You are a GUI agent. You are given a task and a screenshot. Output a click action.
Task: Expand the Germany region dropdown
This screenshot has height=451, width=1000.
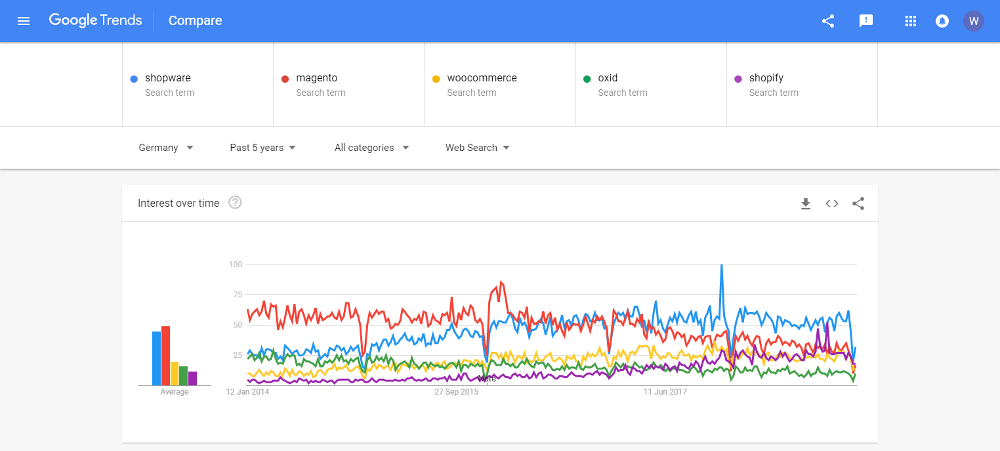click(166, 147)
